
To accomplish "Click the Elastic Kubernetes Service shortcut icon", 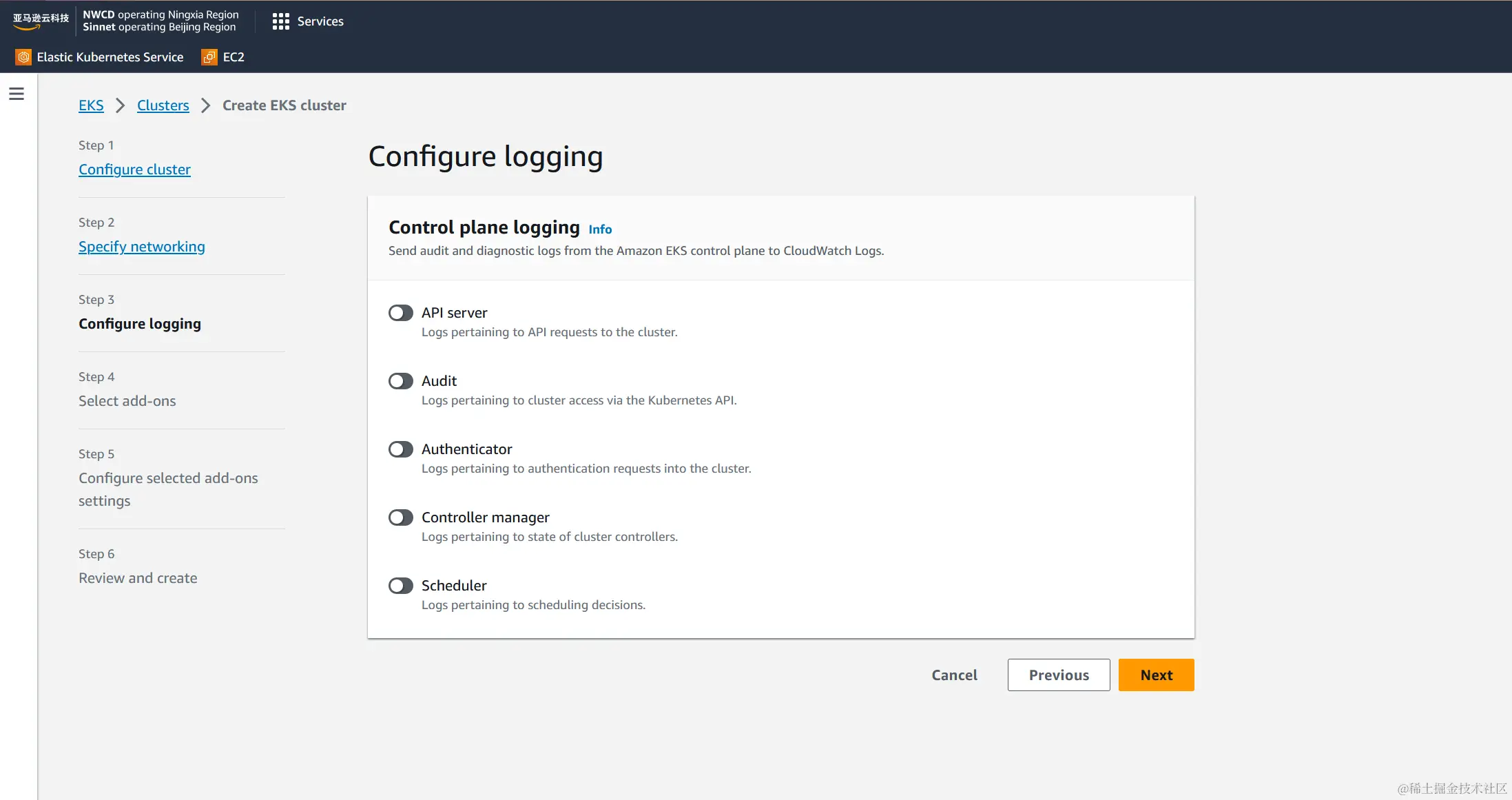I will coord(23,57).
